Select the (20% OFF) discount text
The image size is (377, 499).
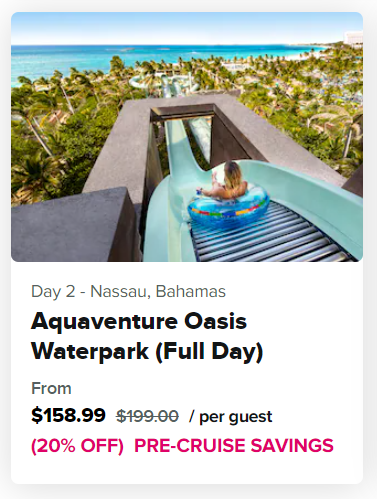(x=77, y=445)
